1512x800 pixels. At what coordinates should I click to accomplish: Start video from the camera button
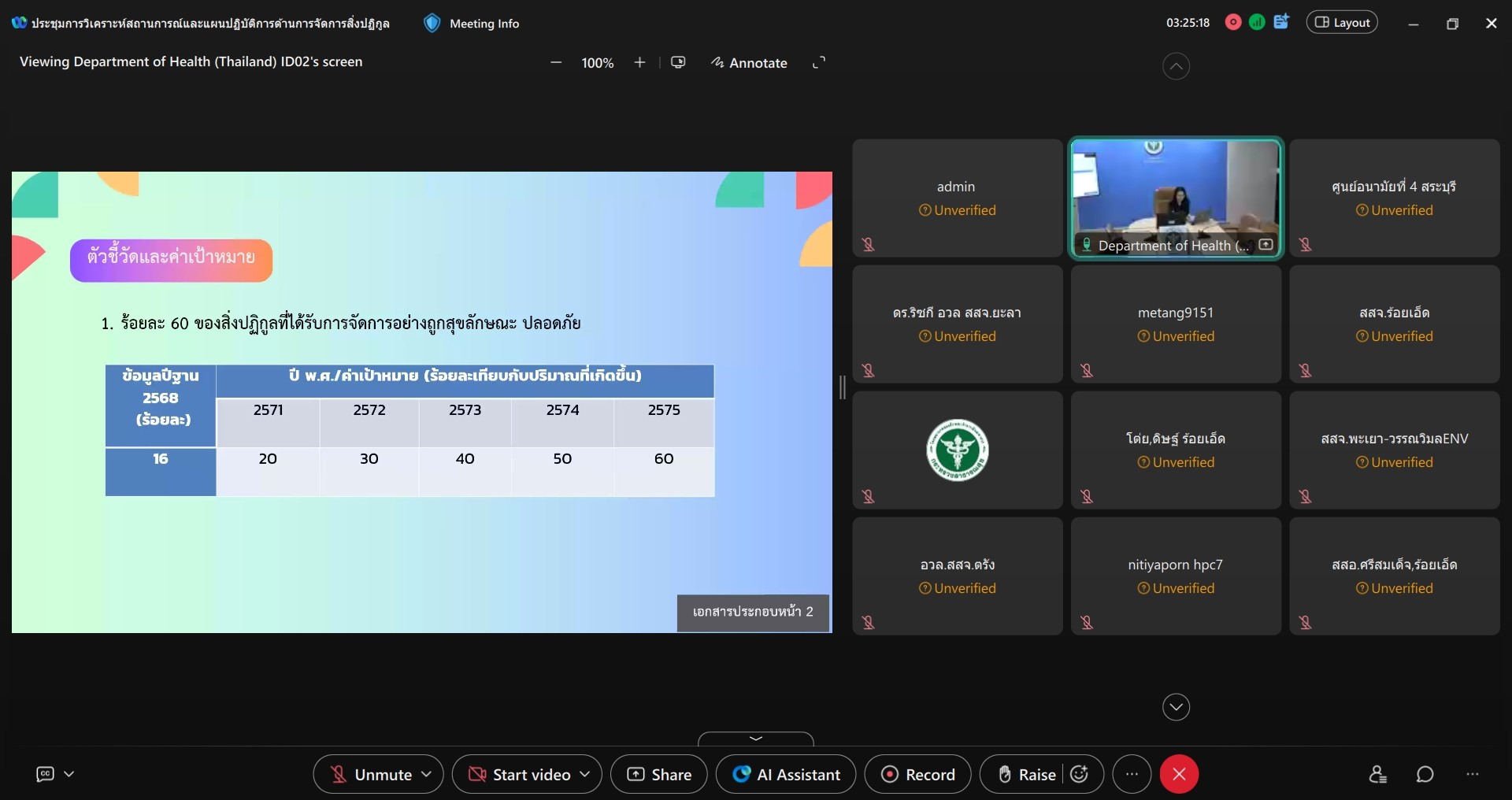tap(520, 775)
